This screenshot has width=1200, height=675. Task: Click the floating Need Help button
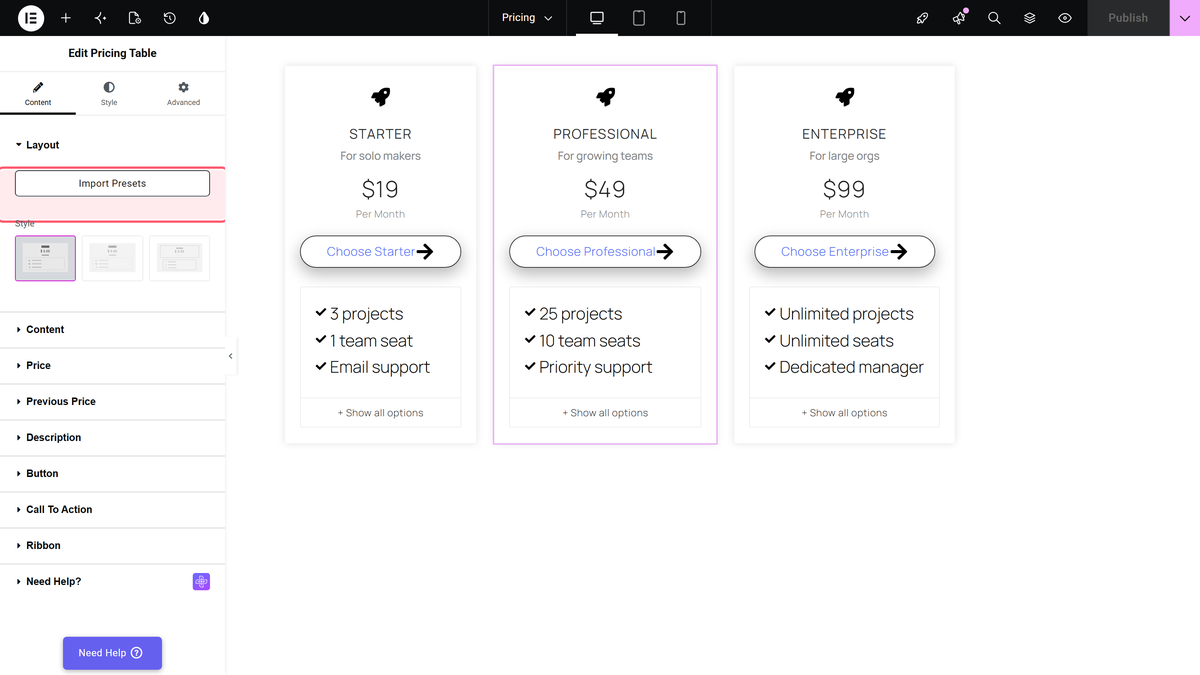[x=112, y=653]
